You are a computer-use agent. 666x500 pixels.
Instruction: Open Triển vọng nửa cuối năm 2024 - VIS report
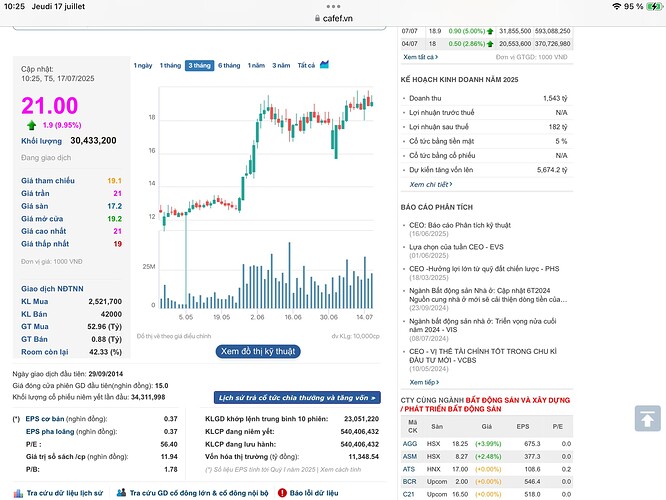coord(483,325)
